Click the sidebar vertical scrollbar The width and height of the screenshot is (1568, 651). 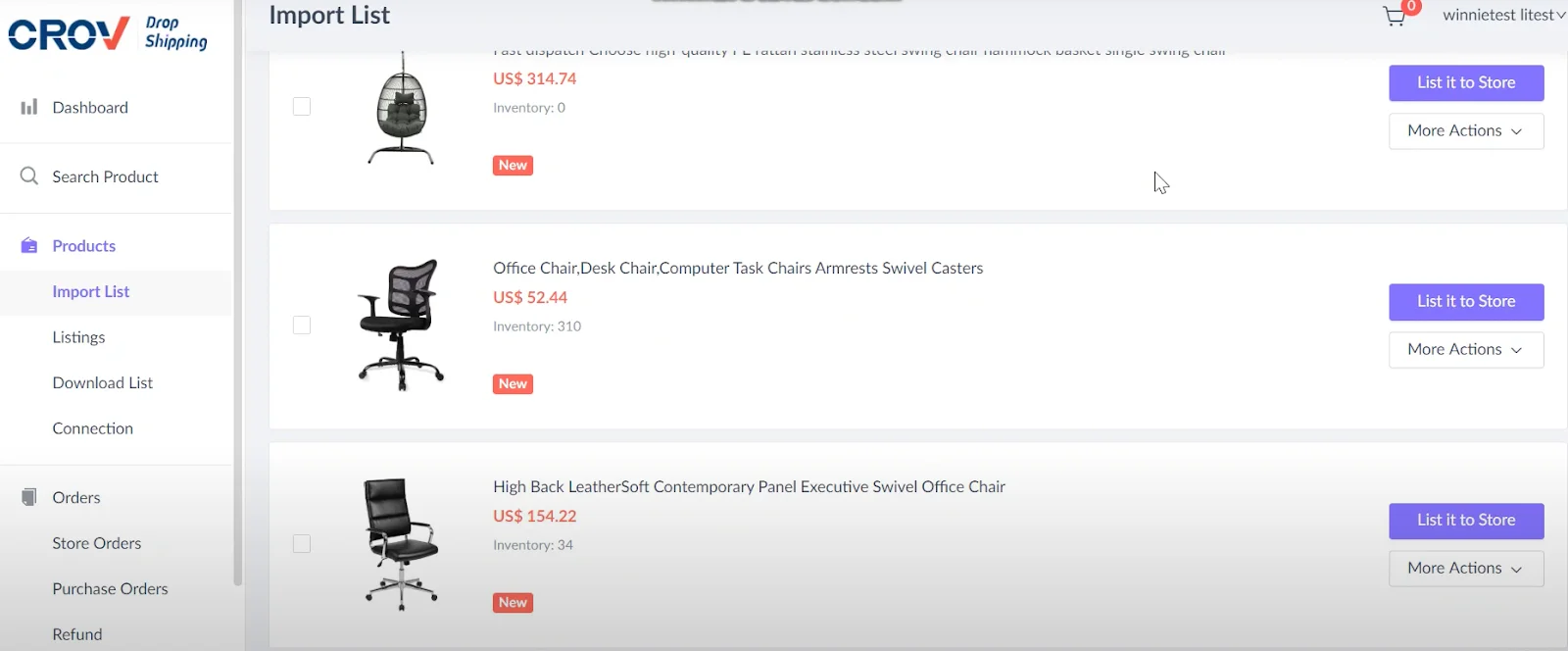(237, 294)
